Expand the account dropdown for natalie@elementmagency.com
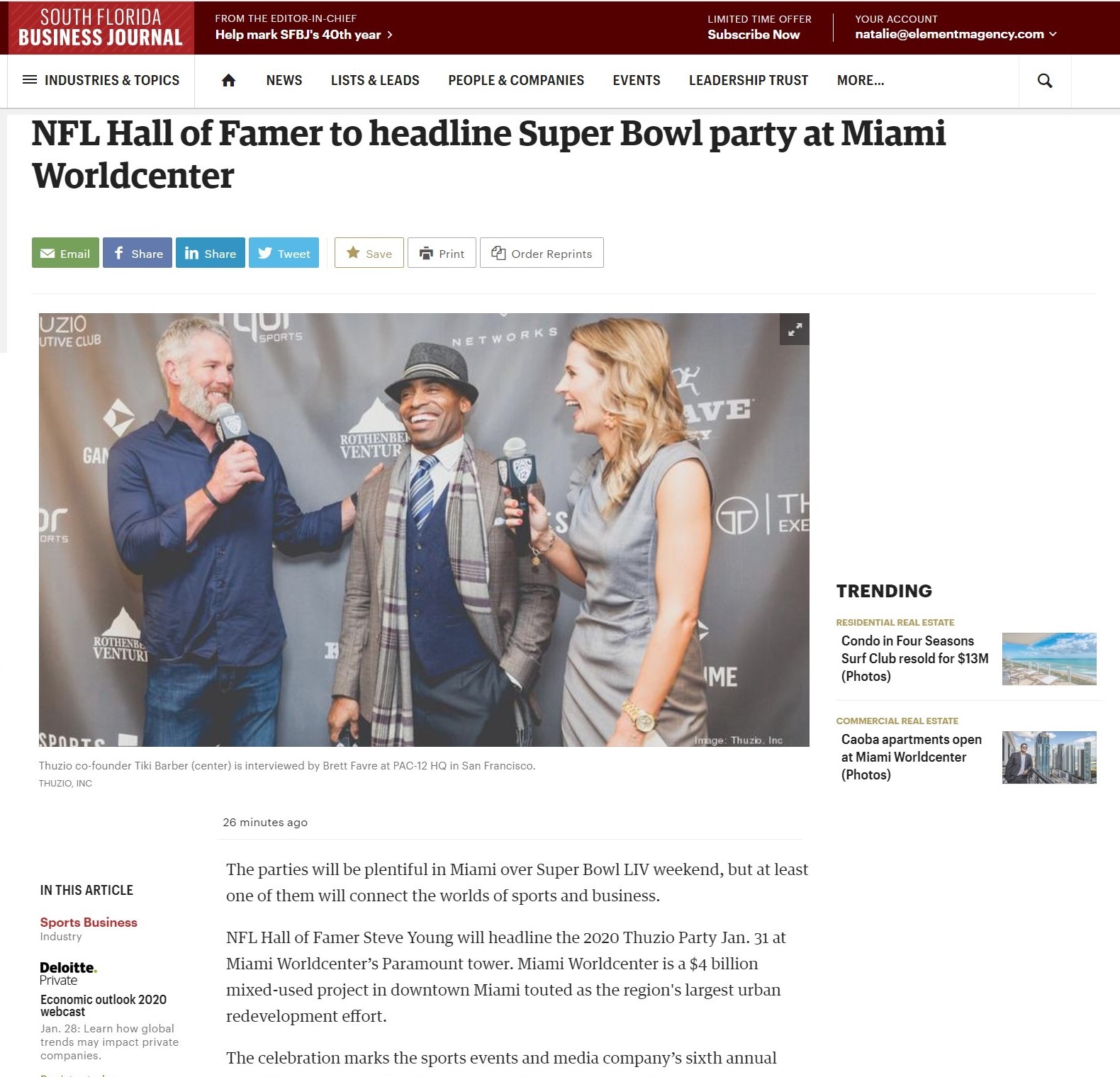Viewport: 1120px width, 1077px height. pyautogui.click(x=956, y=34)
